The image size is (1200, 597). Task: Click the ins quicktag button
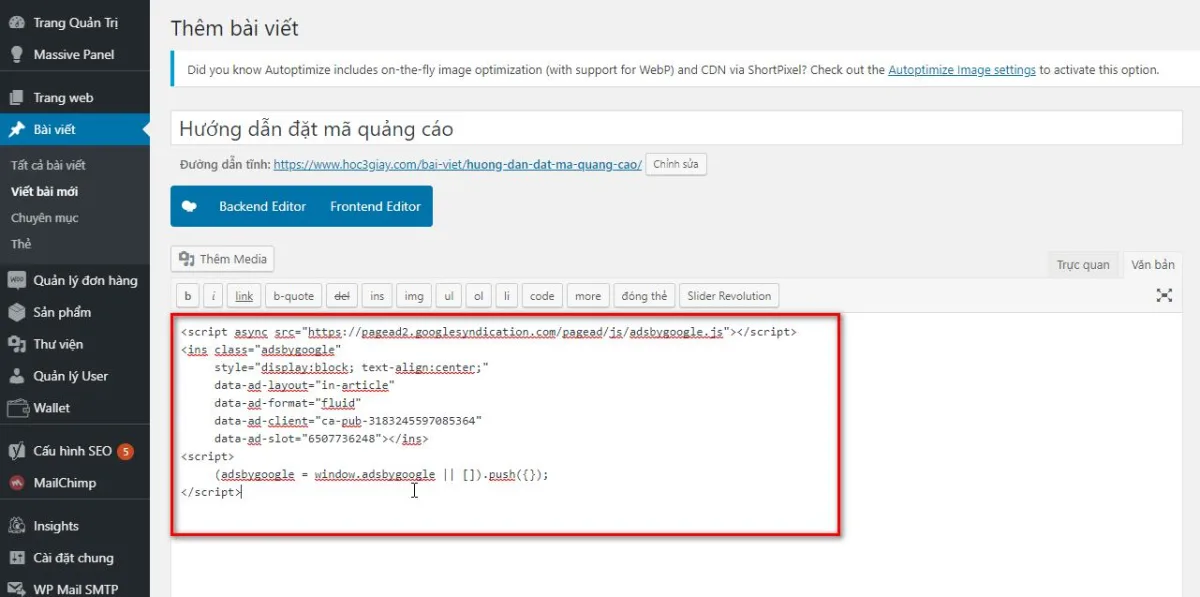pyautogui.click(x=377, y=296)
